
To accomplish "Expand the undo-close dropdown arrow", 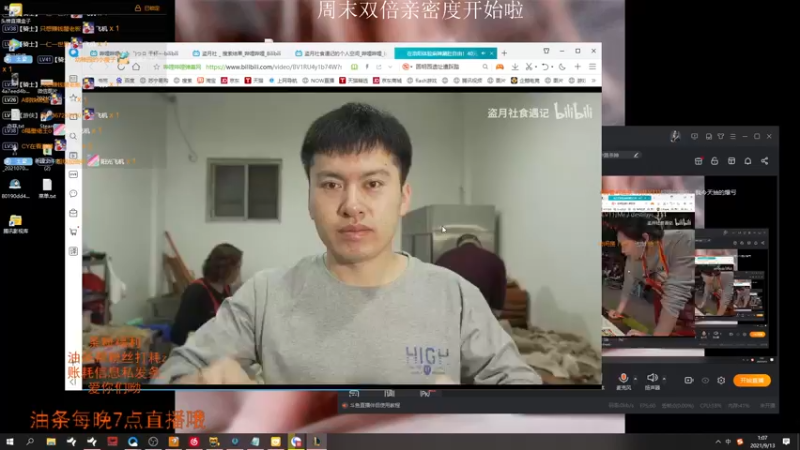I will (552, 67).
